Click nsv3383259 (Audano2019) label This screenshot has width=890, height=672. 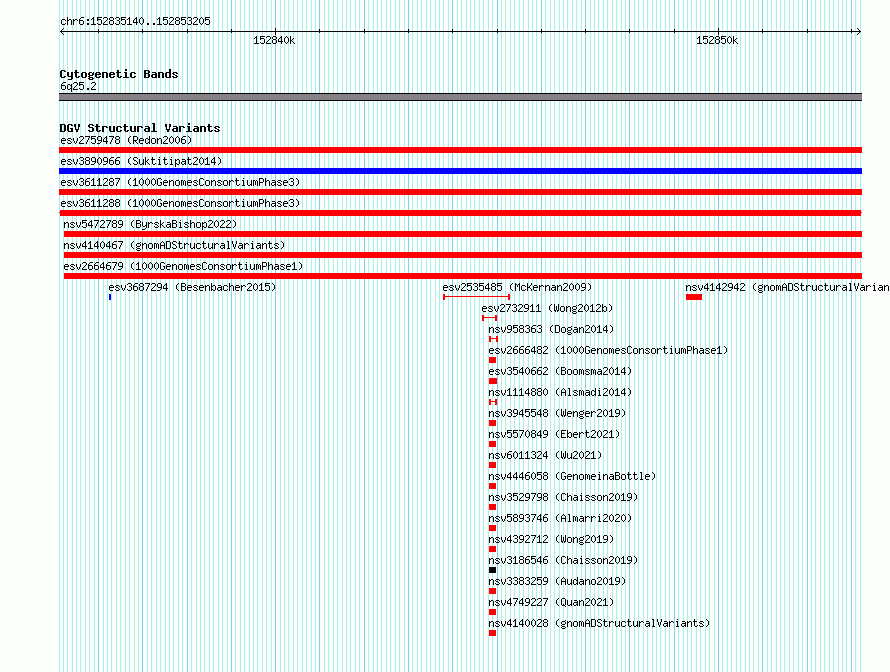click(x=557, y=581)
